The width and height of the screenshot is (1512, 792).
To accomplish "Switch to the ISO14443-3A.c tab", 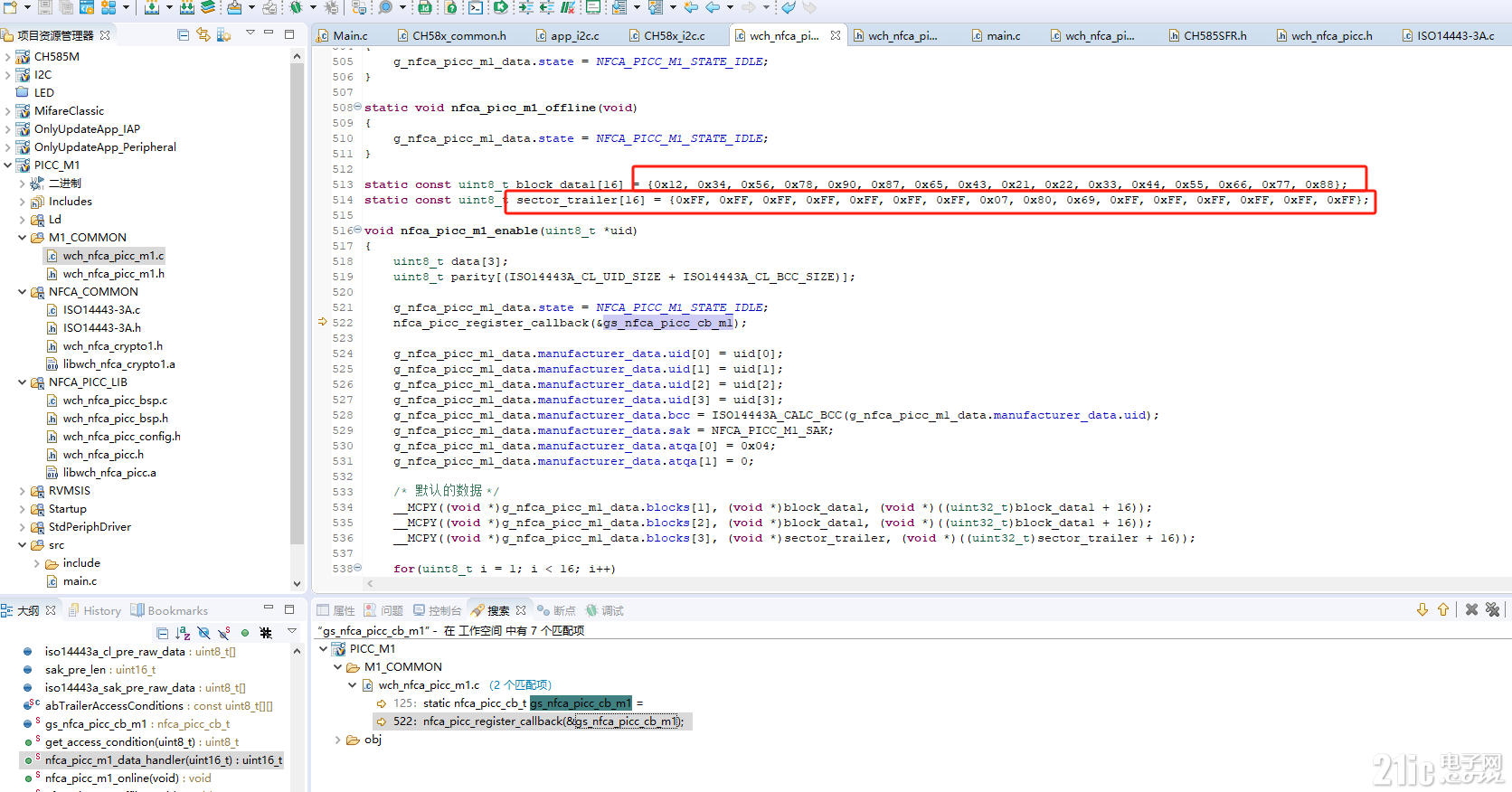I will click(1448, 35).
